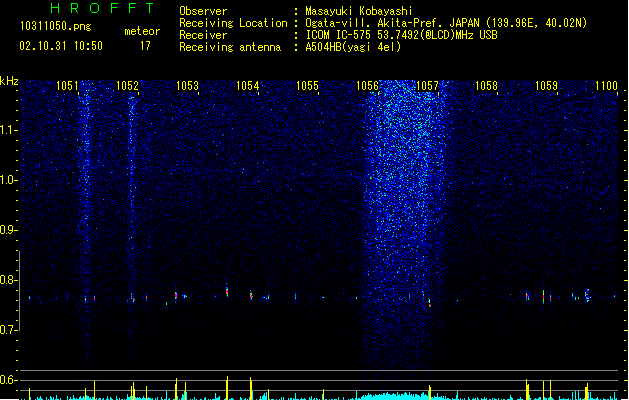Click the Ogata-vill. Akita-Pref. JAPAN location text

tap(446, 23)
